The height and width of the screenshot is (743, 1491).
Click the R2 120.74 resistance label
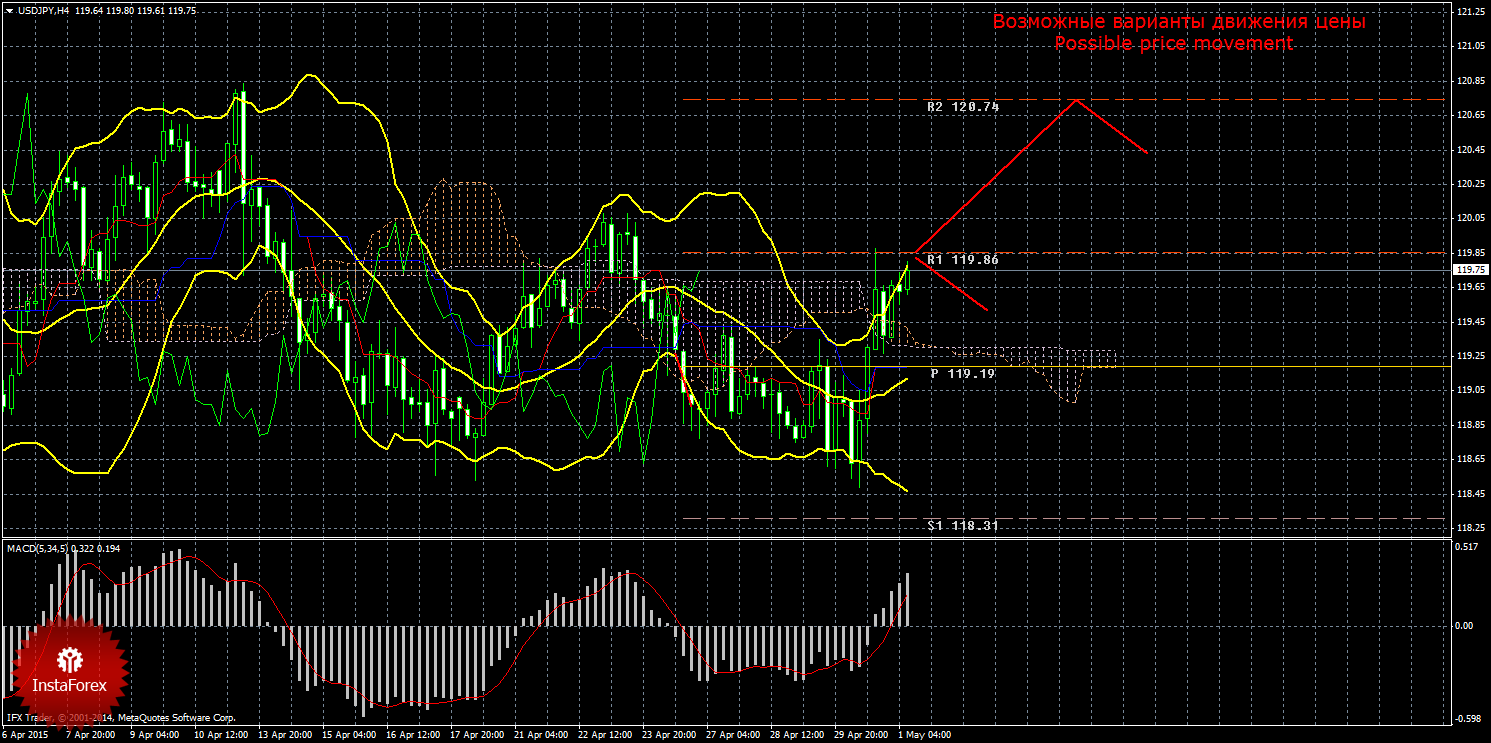963,106
